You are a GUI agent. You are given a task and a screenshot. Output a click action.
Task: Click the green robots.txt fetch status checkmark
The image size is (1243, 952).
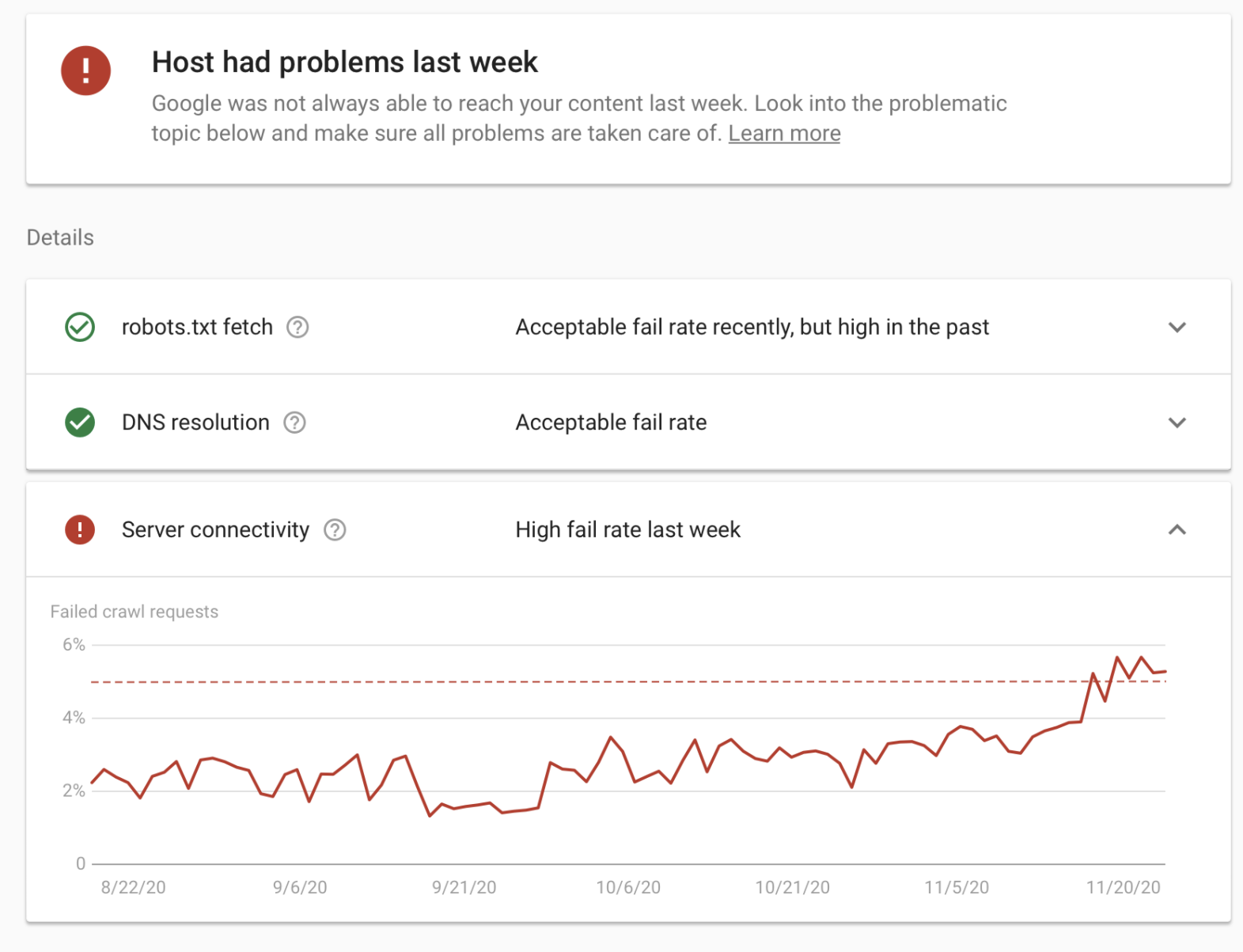point(79,327)
